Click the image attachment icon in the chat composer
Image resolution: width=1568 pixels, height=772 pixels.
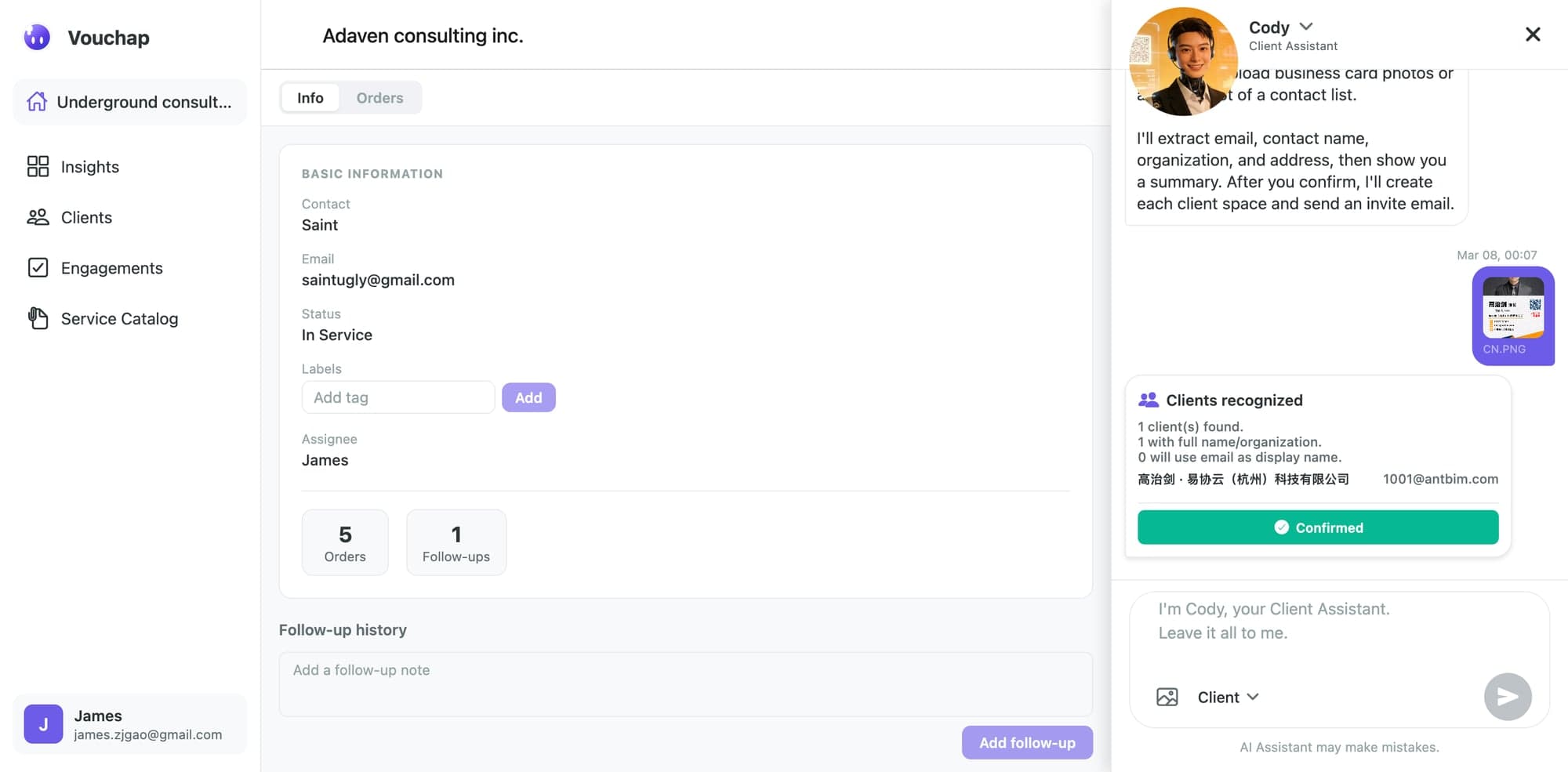click(1167, 697)
